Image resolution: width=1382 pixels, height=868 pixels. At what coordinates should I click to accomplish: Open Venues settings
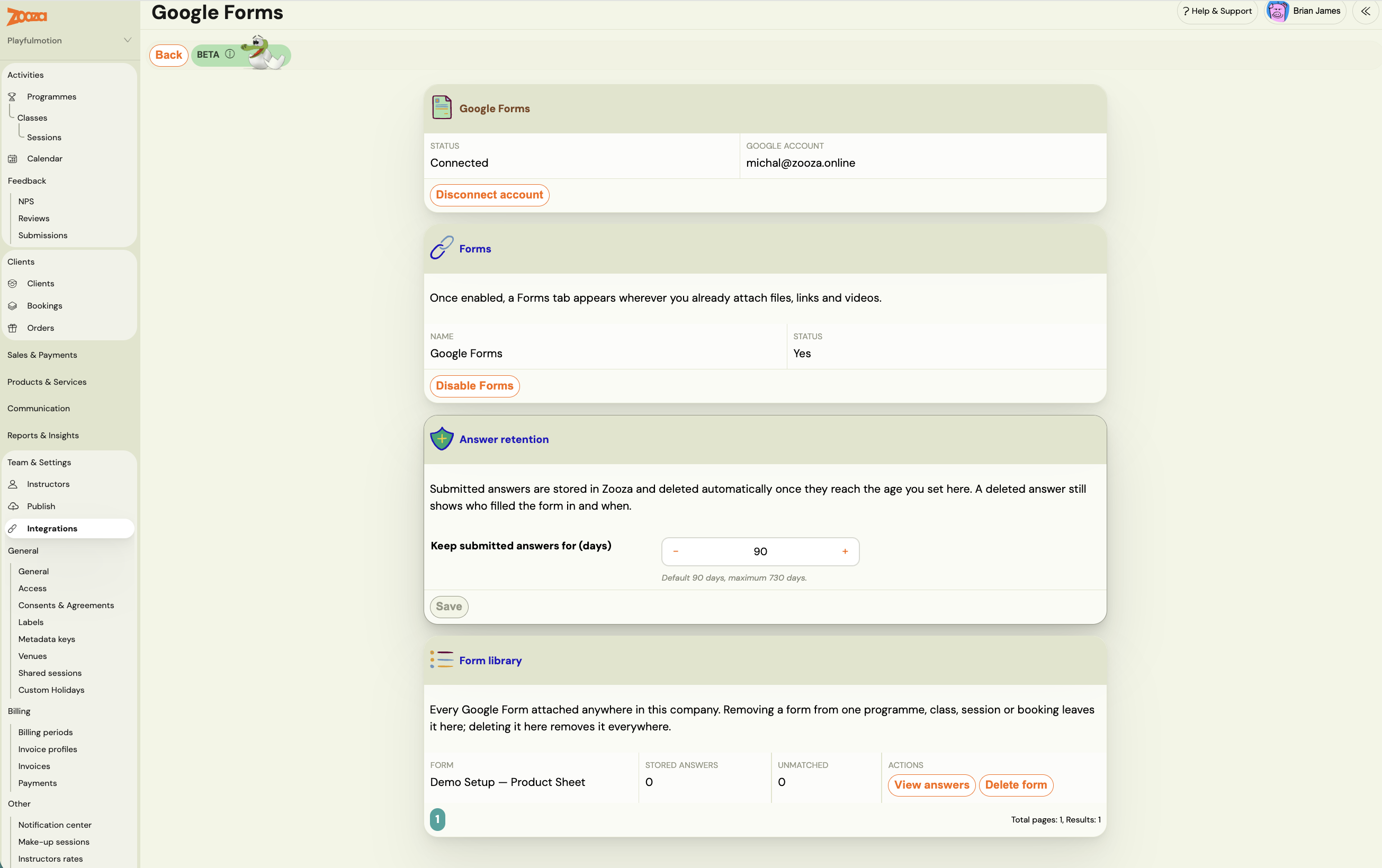click(x=33, y=656)
